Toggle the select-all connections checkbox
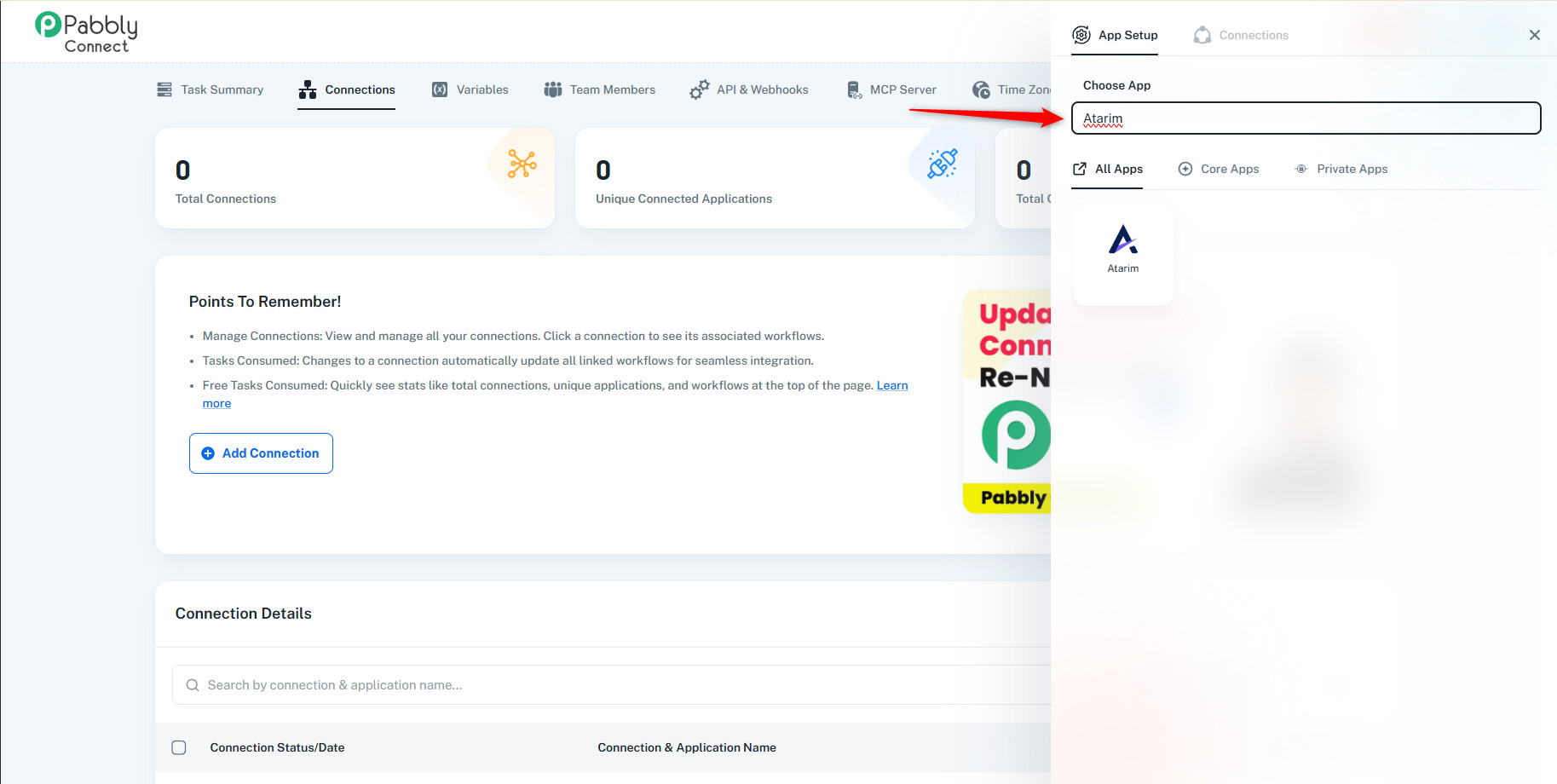Viewport: 1557px width, 784px height. point(179,747)
